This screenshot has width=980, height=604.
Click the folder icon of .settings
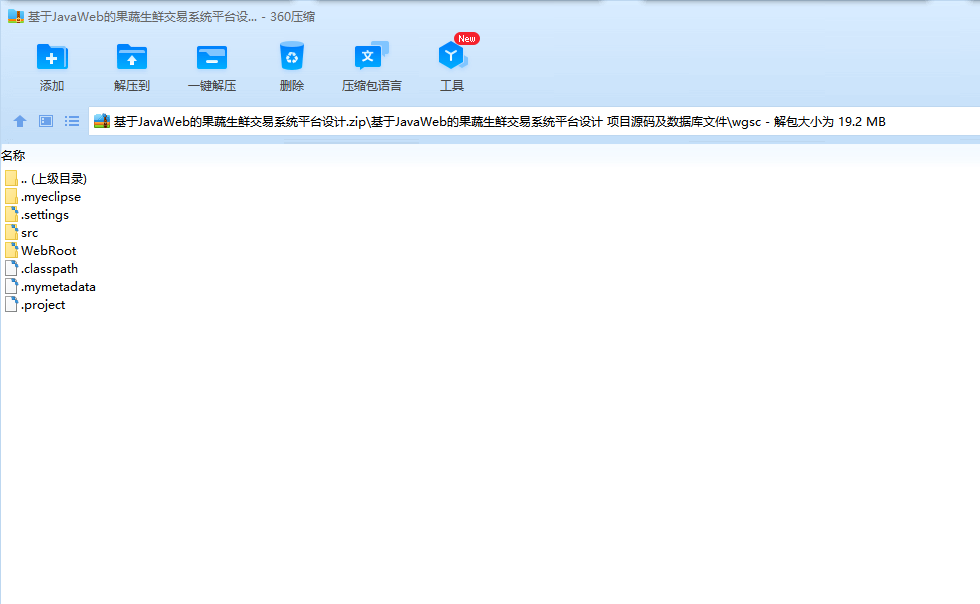11,215
